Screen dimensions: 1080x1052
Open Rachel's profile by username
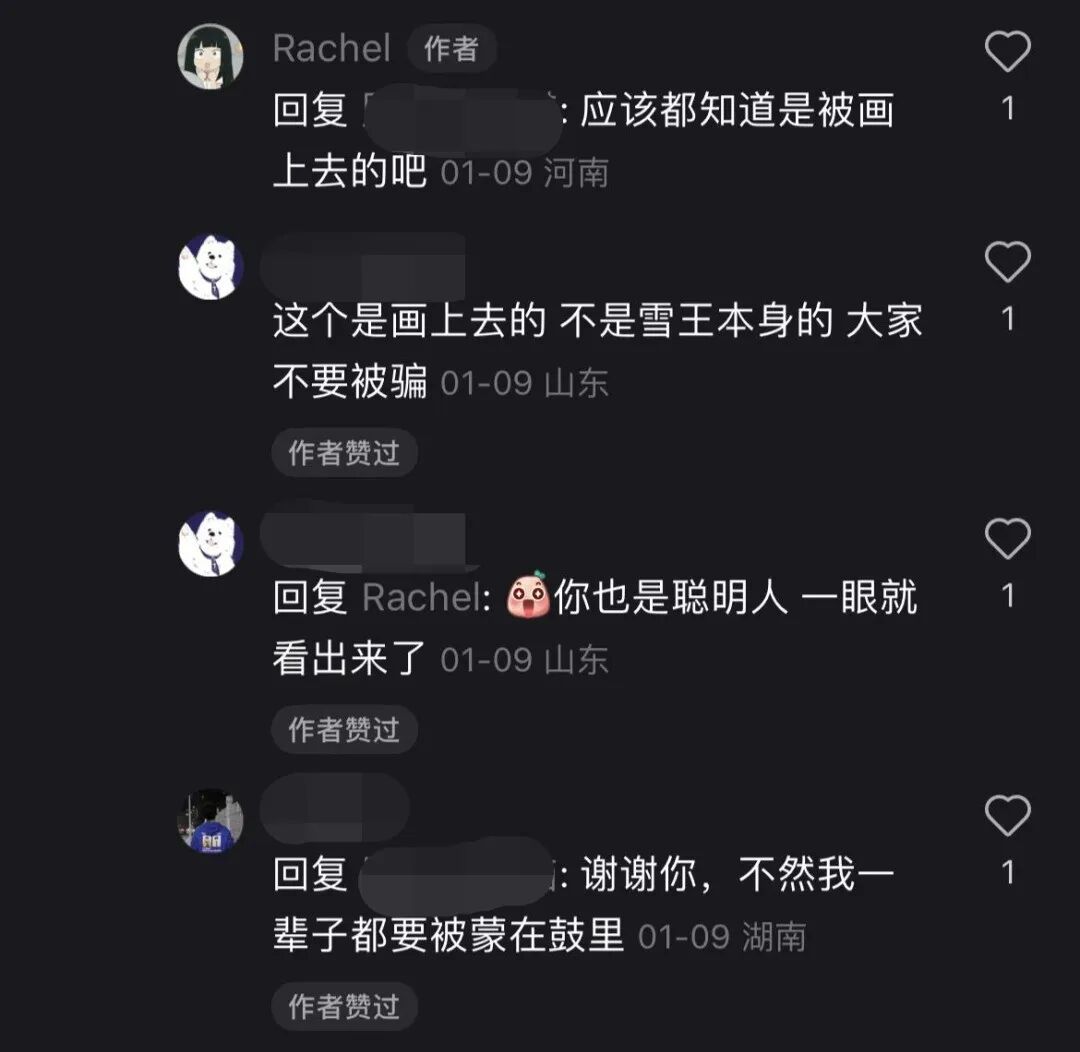pos(332,49)
